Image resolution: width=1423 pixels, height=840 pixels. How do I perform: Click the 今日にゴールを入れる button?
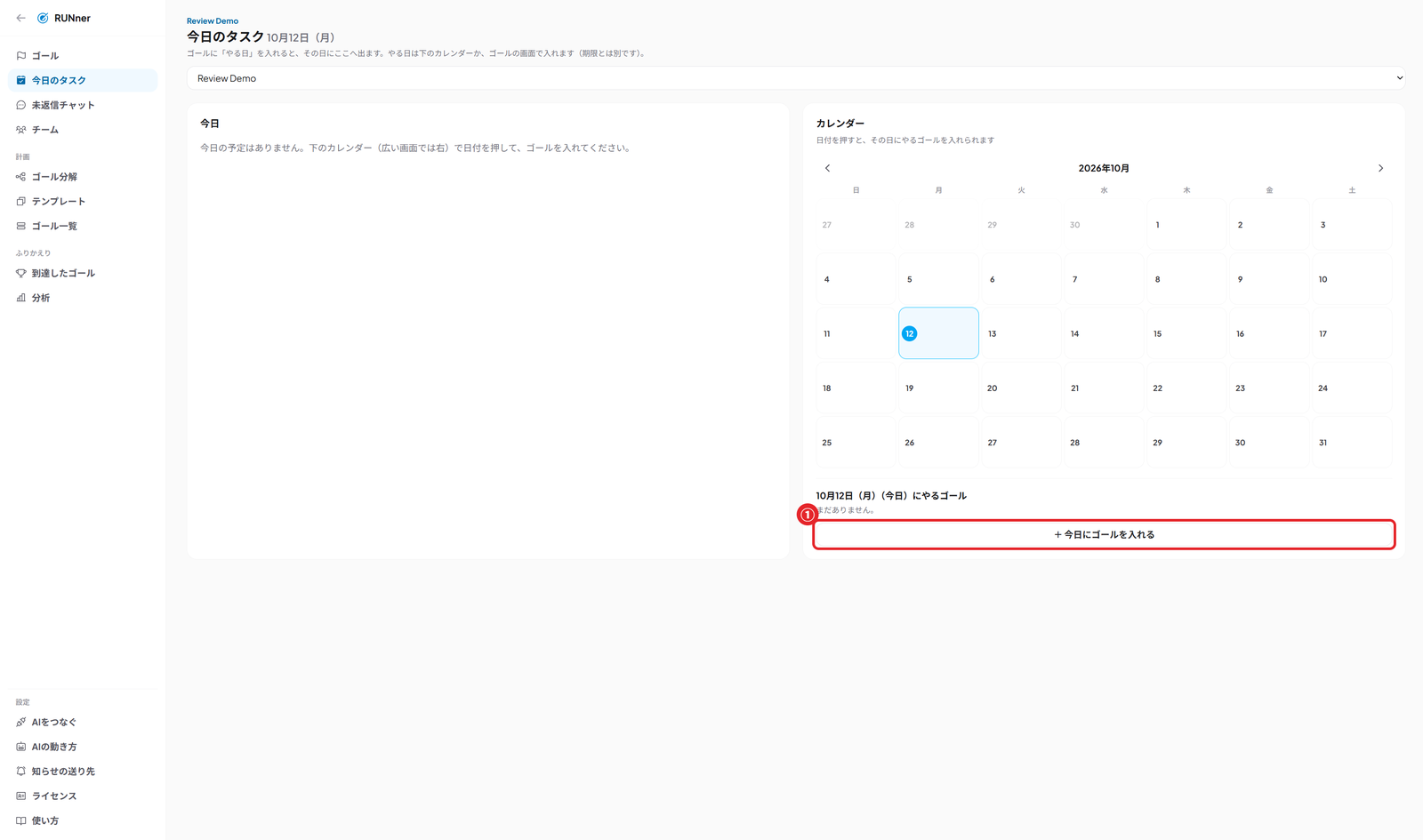click(x=1104, y=535)
